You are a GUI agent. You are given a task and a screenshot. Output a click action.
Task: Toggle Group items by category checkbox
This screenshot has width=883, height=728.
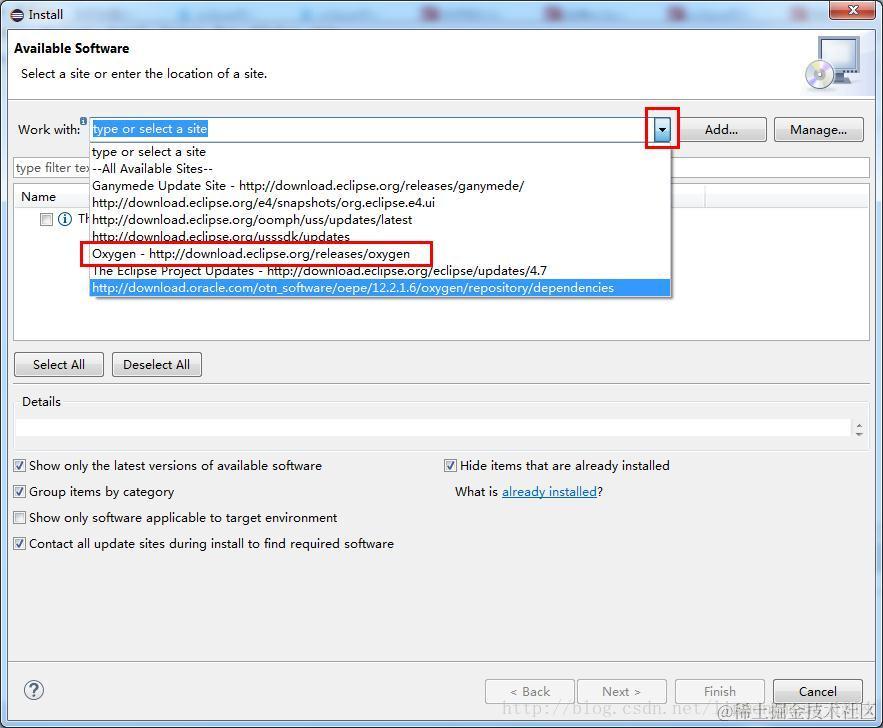pos(19,492)
